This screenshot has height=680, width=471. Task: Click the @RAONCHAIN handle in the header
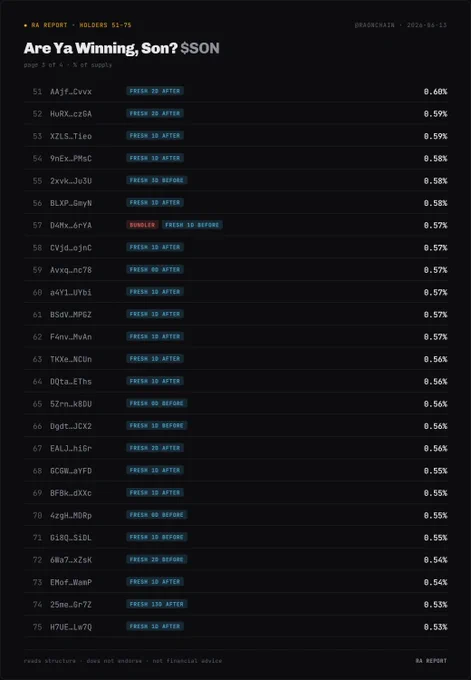(375, 25)
